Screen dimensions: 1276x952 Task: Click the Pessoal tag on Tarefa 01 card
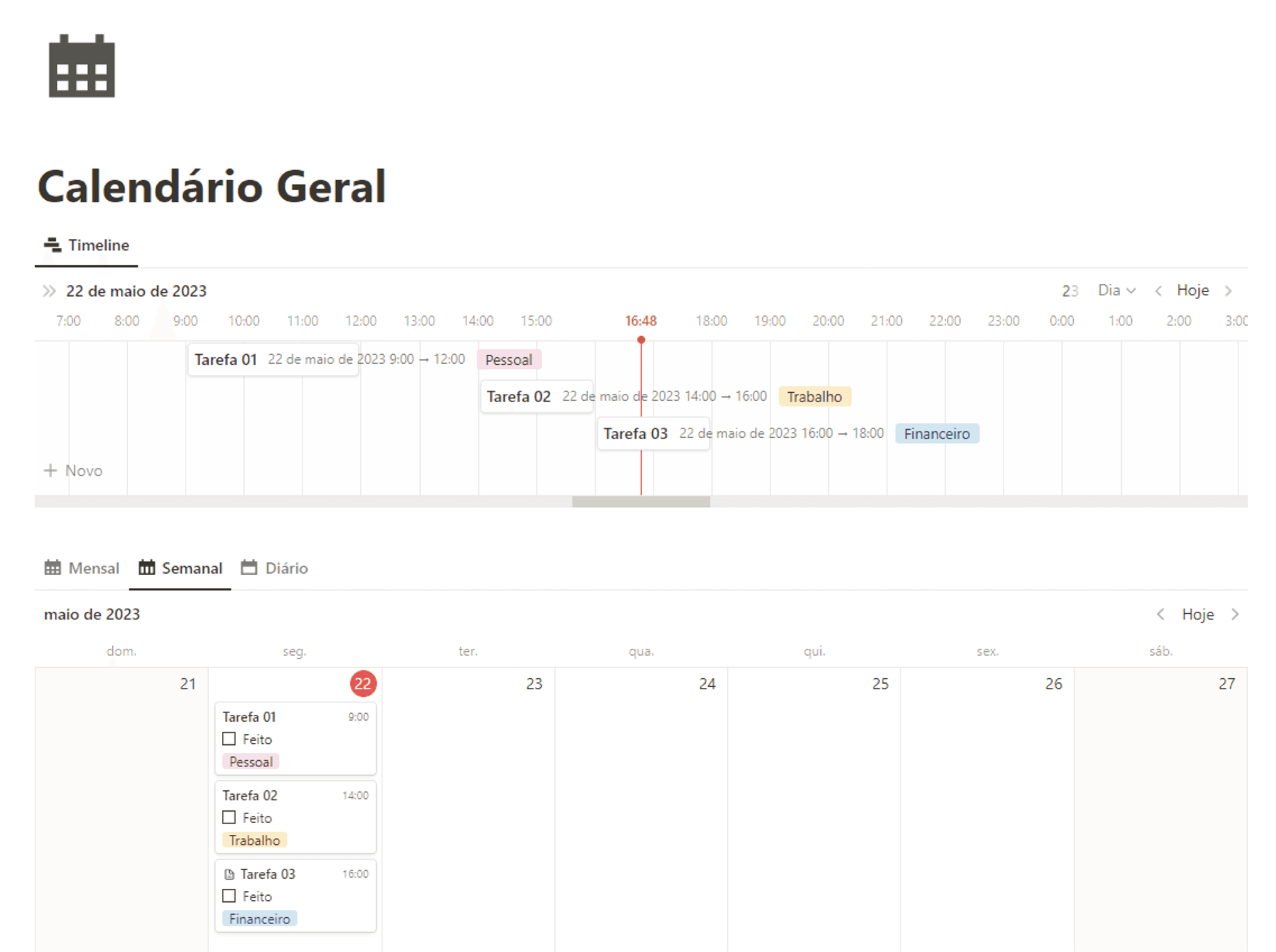(251, 762)
